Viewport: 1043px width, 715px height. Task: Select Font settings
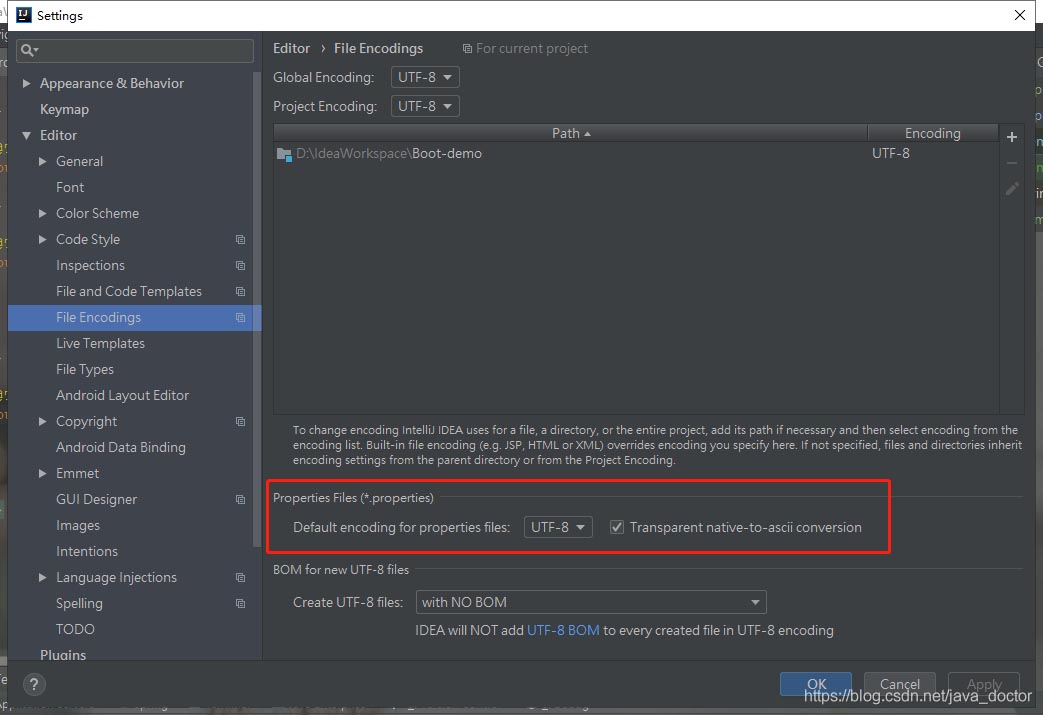[70, 188]
